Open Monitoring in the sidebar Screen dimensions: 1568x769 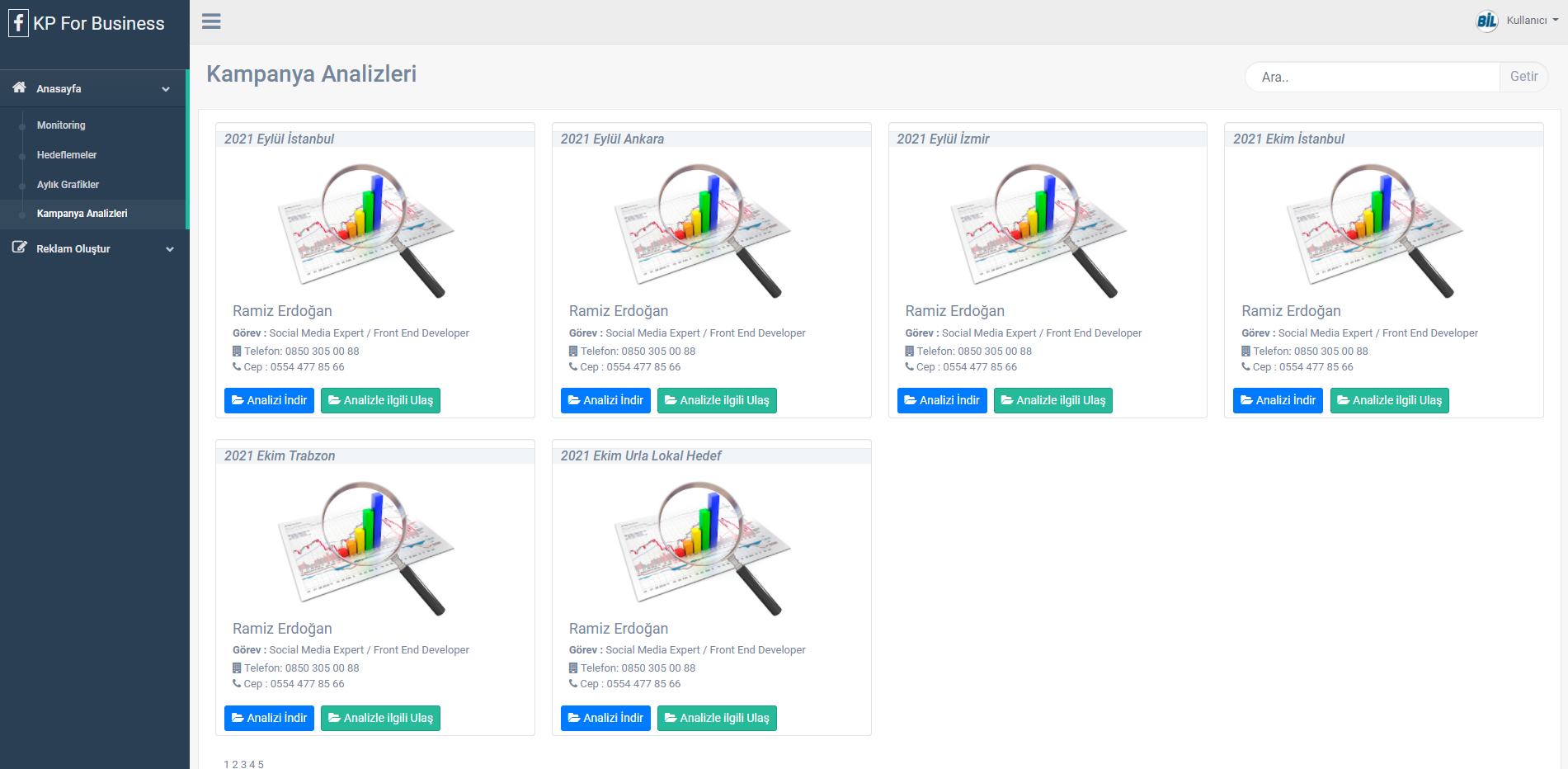click(61, 125)
